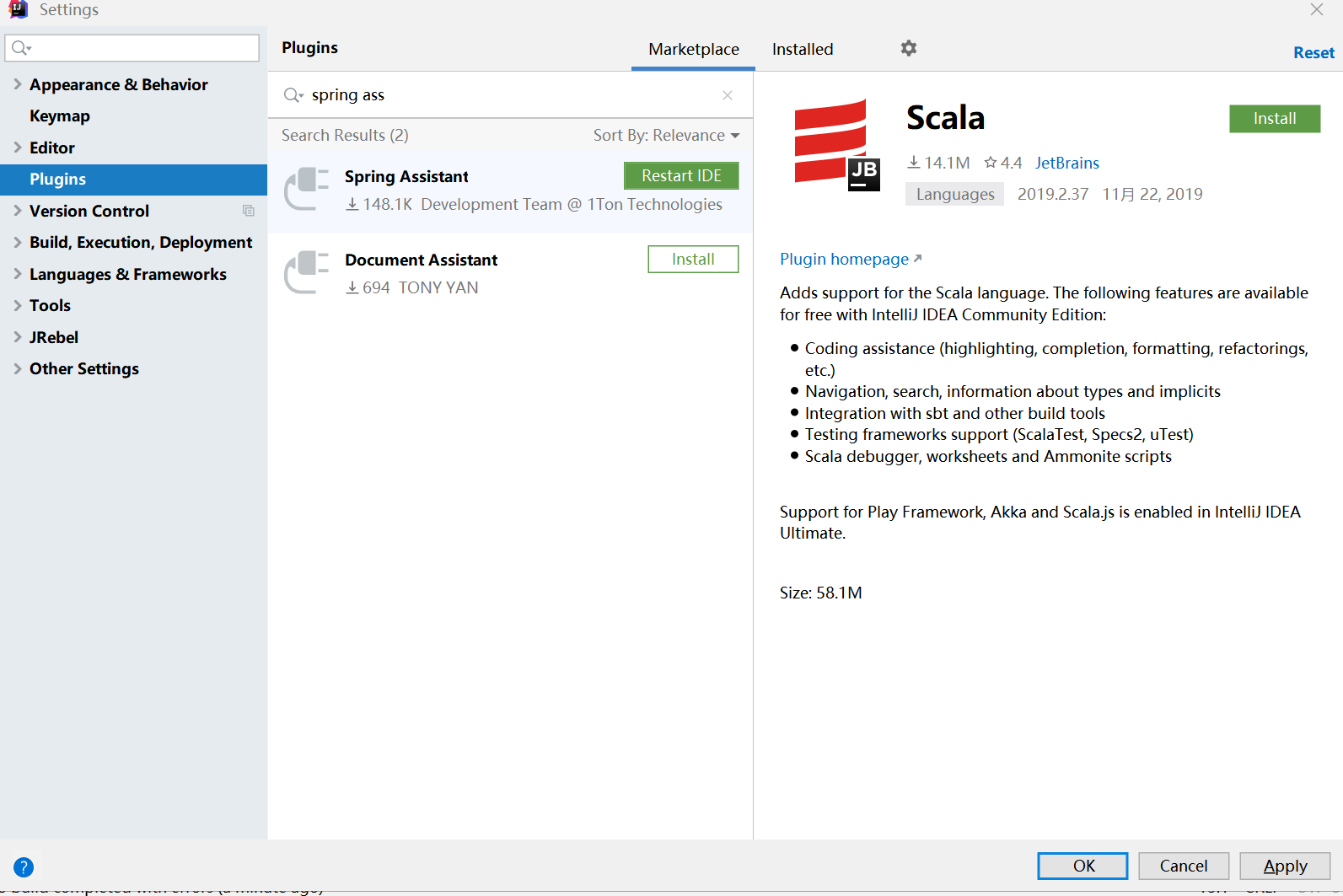Click the OK button
This screenshot has width=1343, height=896.
(1082, 866)
